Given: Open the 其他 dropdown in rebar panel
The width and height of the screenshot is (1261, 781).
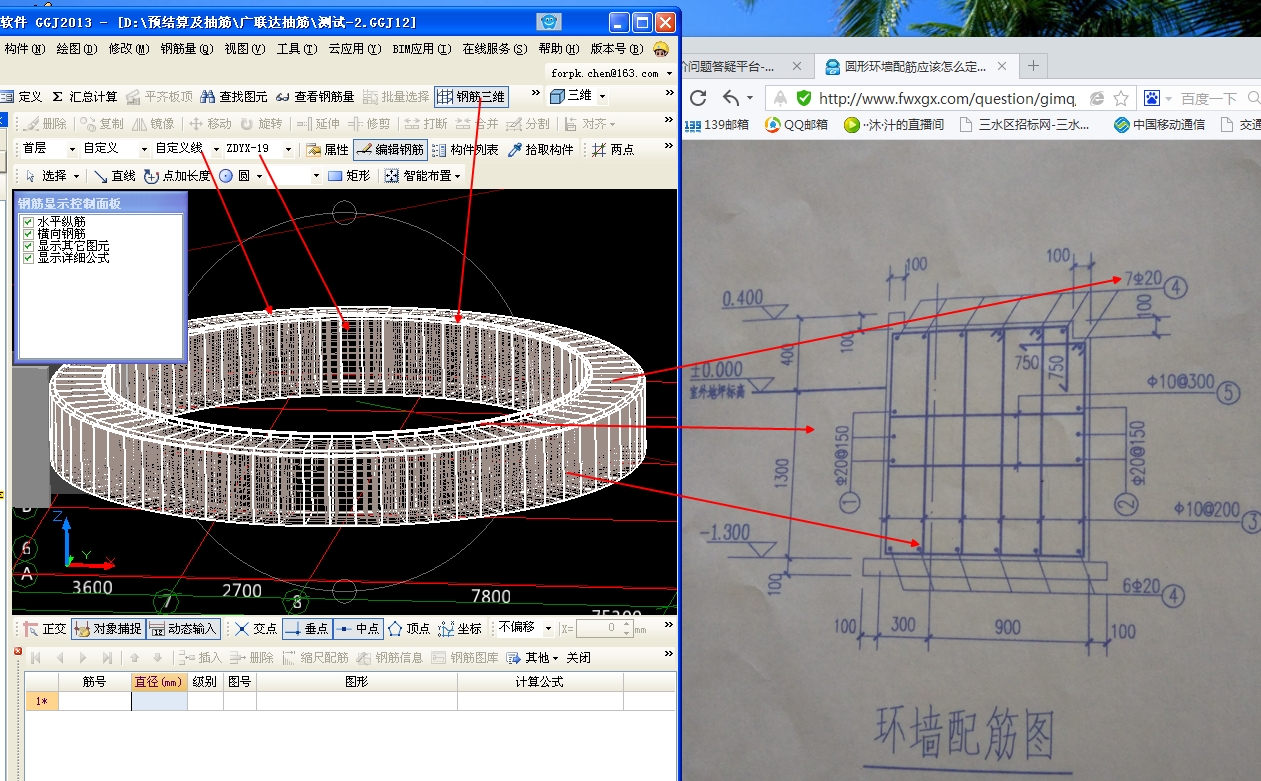Looking at the screenshot, I should click(x=532, y=657).
